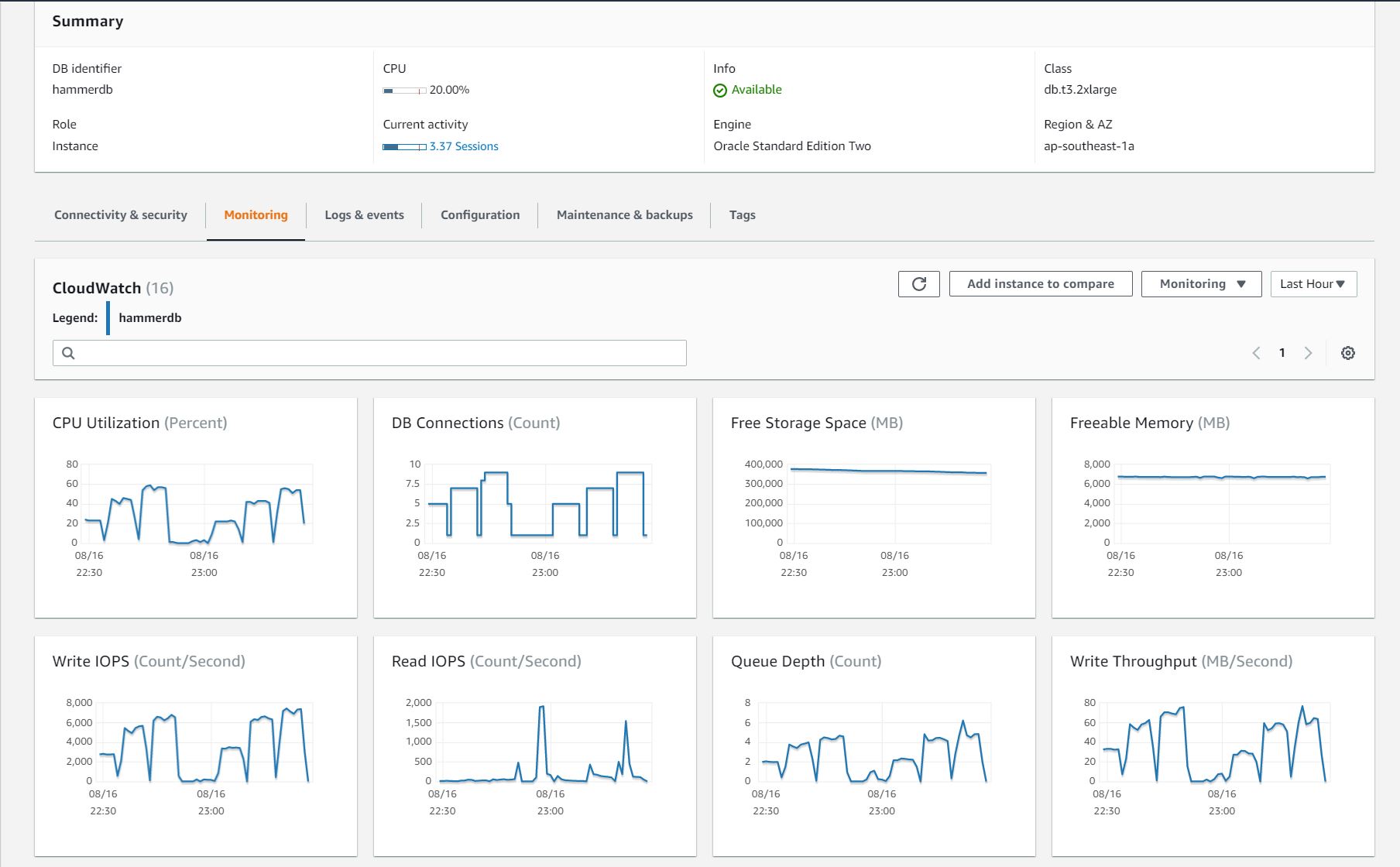Image resolution: width=1400 pixels, height=867 pixels.
Task: Click the next page arrow in pagination
Action: pyautogui.click(x=1308, y=353)
